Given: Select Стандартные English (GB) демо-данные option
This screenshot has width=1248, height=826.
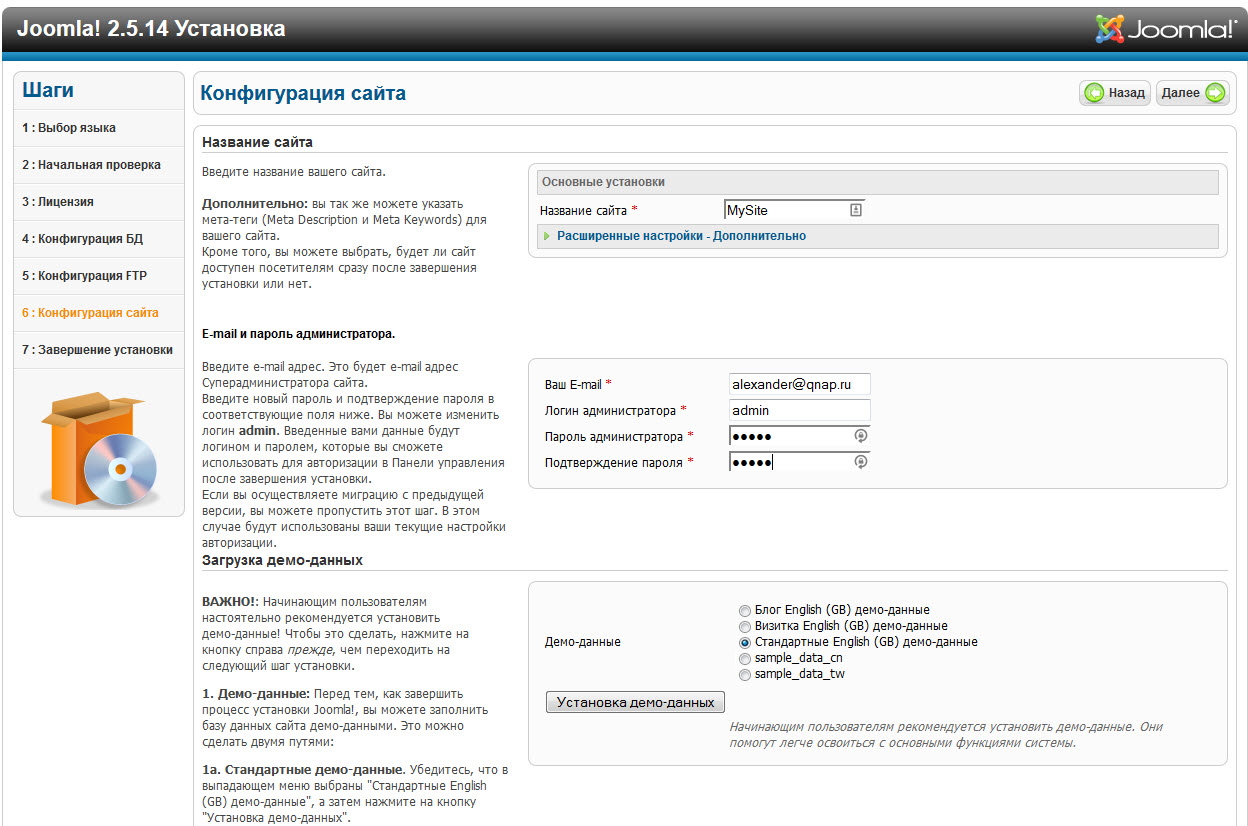Looking at the screenshot, I should 744,642.
